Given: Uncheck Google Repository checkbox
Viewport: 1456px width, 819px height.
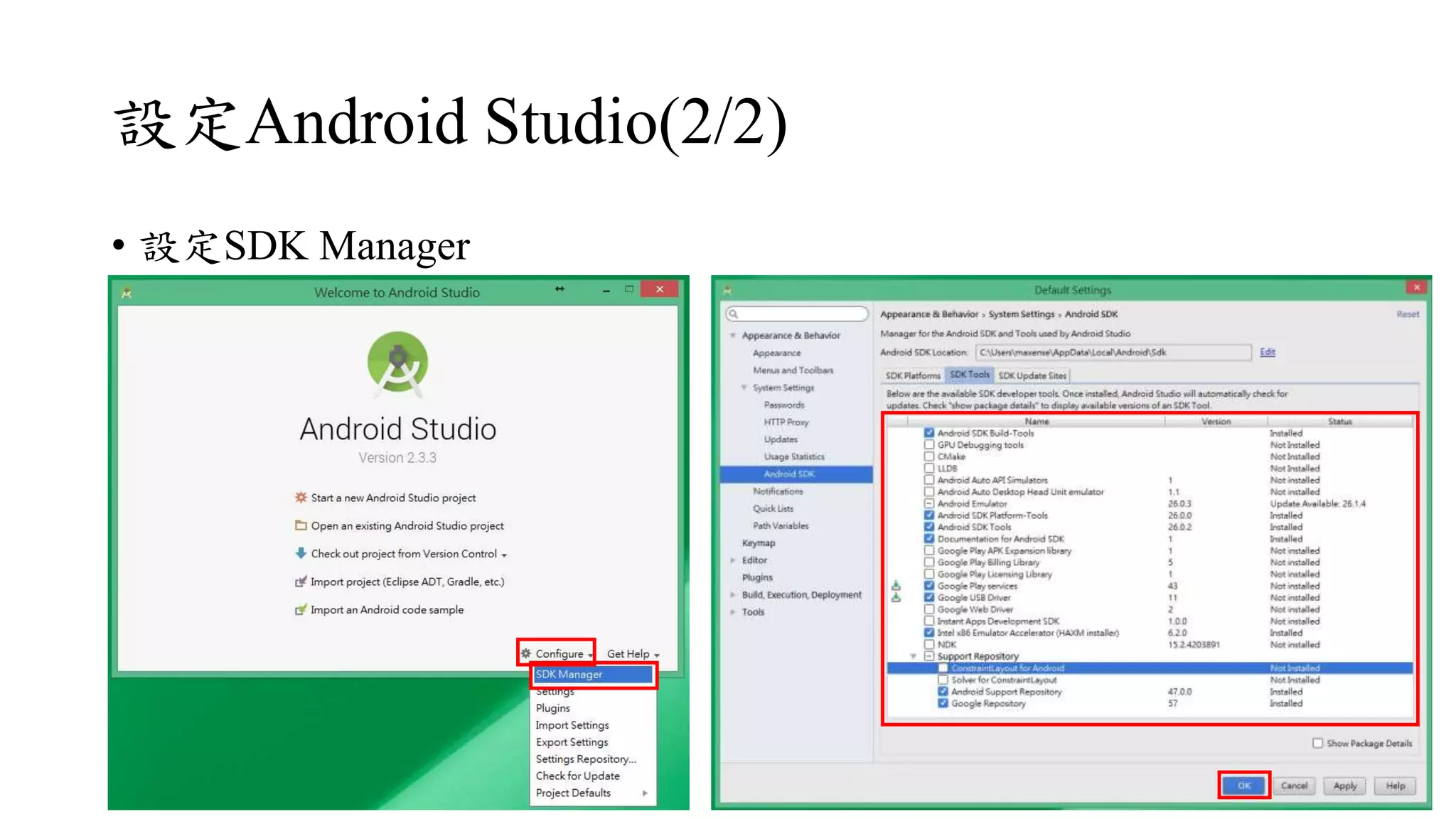Looking at the screenshot, I should pyautogui.click(x=943, y=703).
